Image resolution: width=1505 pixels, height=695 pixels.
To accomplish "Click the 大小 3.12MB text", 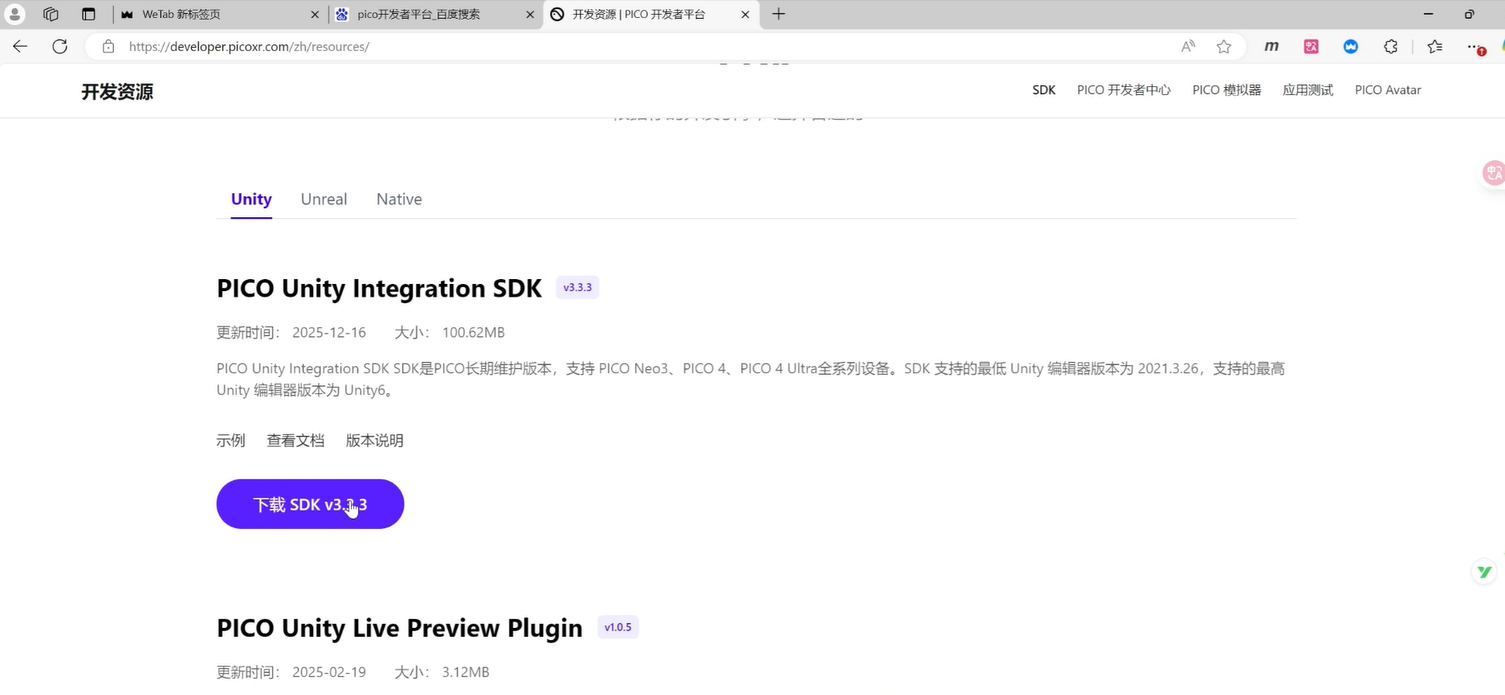I will coord(442,672).
